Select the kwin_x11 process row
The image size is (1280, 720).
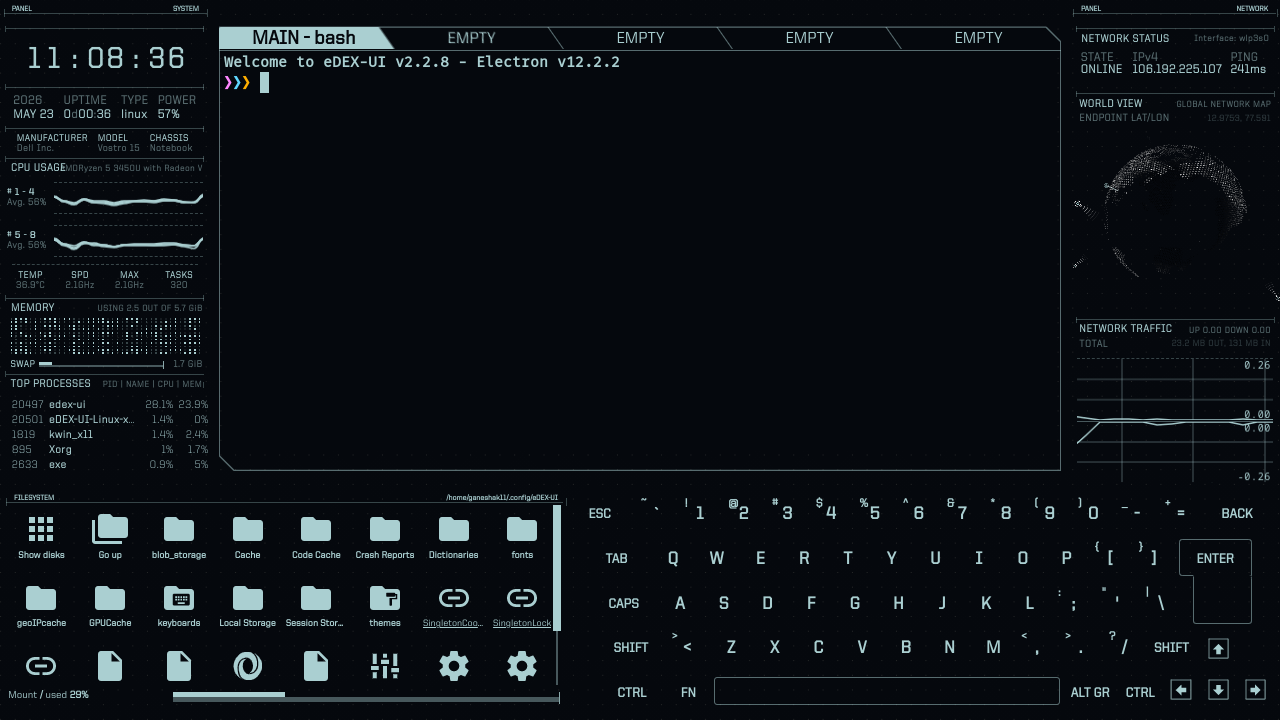coord(110,434)
